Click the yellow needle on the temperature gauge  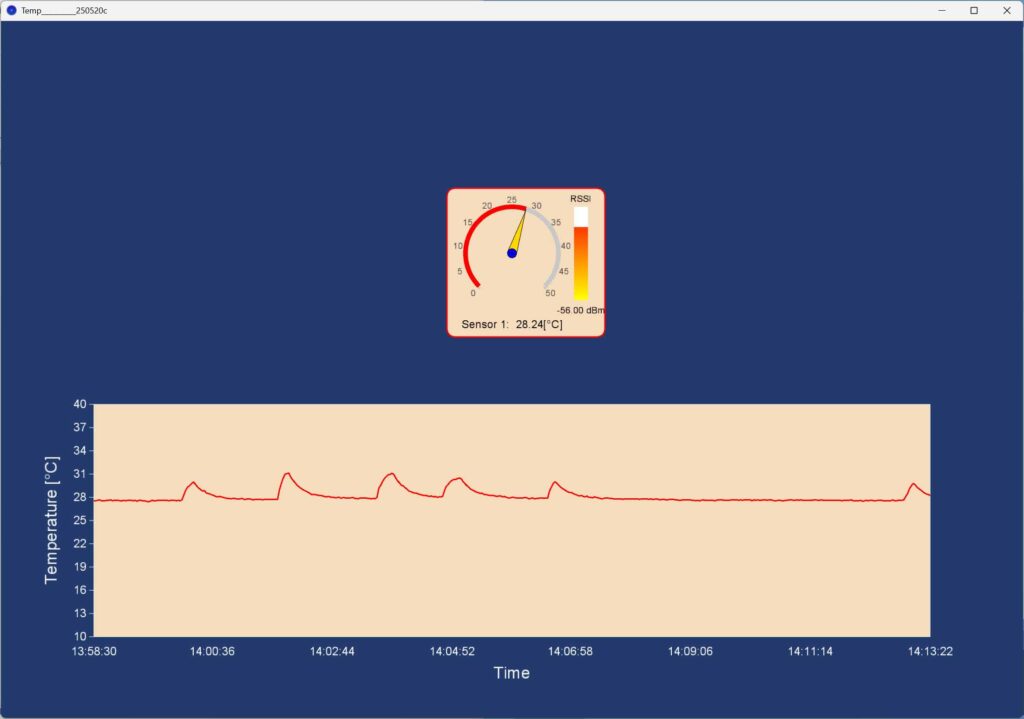point(518,233)
